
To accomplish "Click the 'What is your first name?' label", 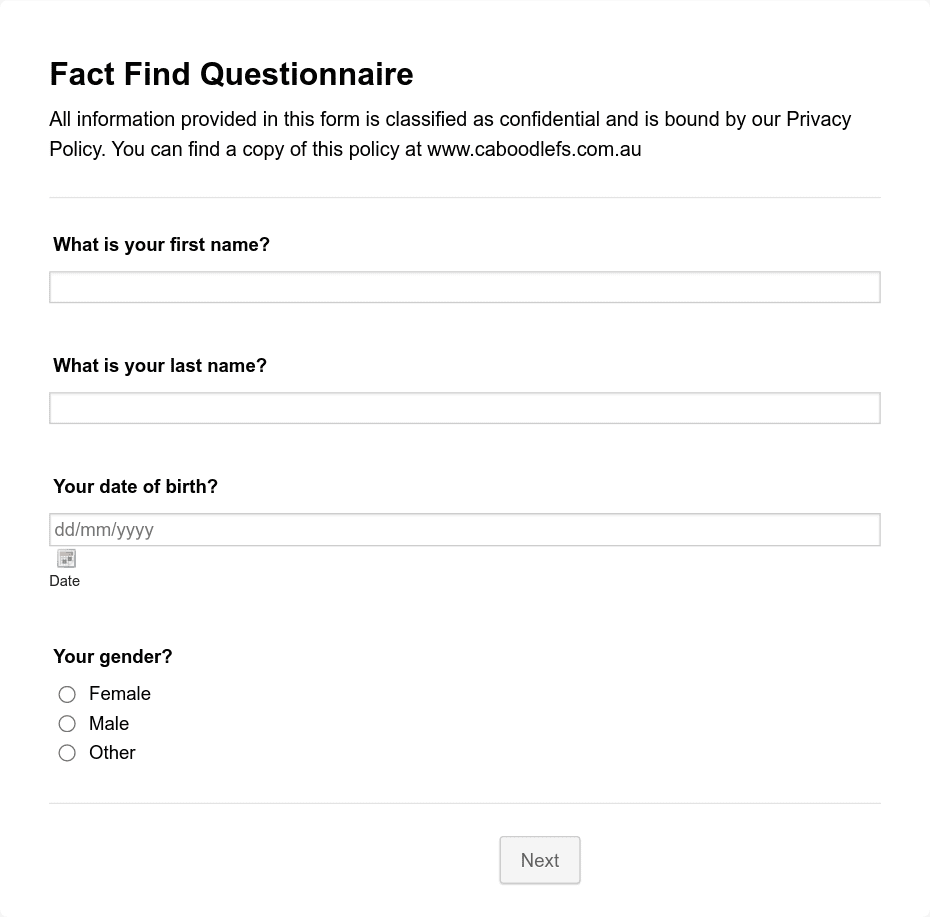I will point(161,244).
